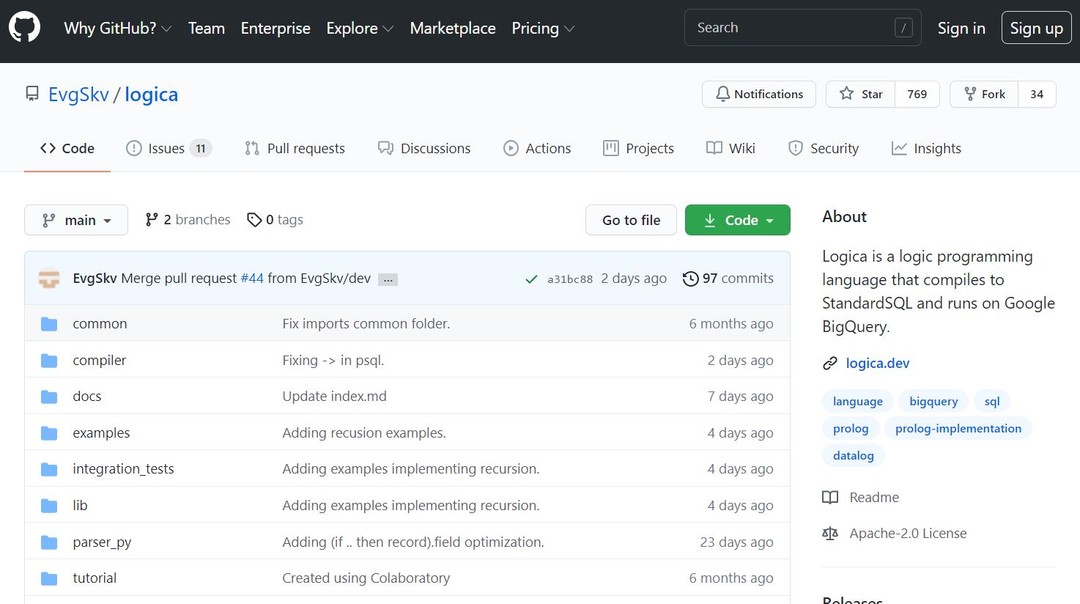
Task: Switch to the Code tab
Action: [x=68, y=148]
